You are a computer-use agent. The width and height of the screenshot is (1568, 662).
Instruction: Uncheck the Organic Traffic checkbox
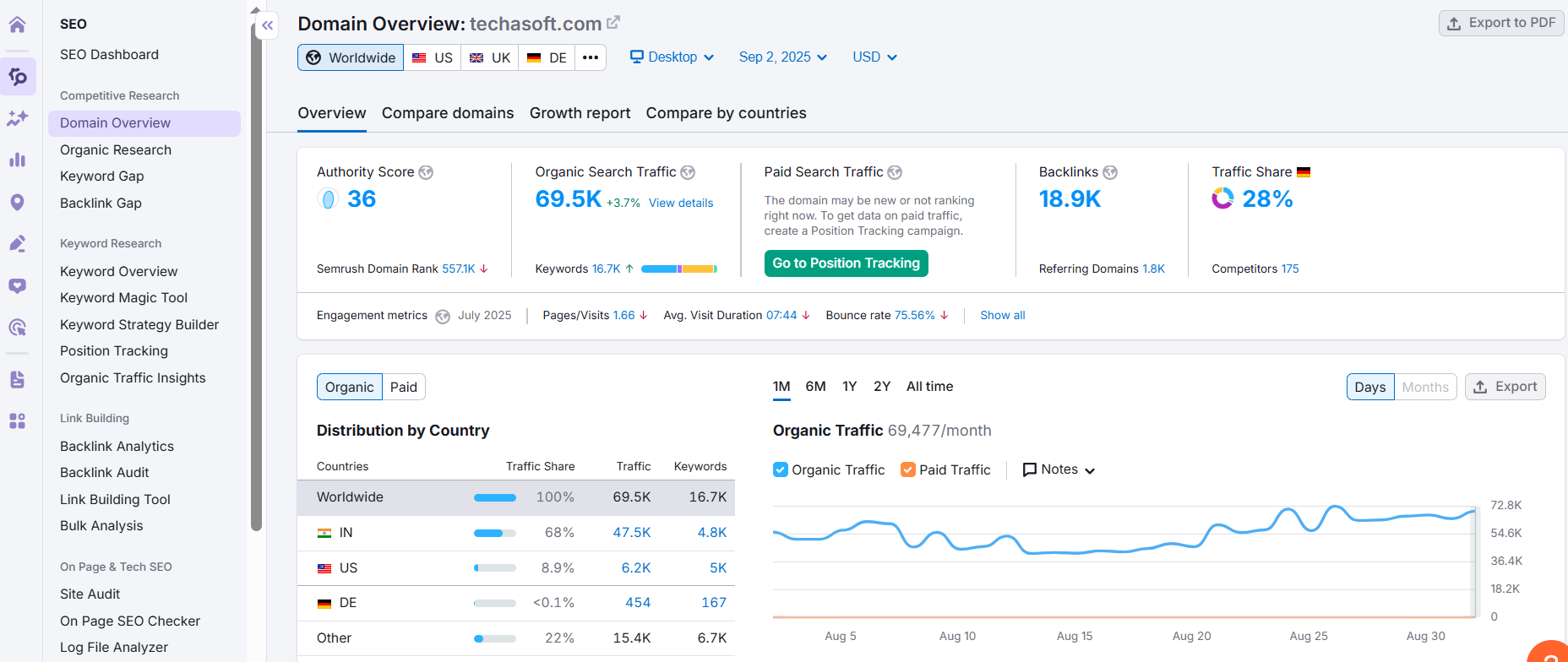[781, 469]
